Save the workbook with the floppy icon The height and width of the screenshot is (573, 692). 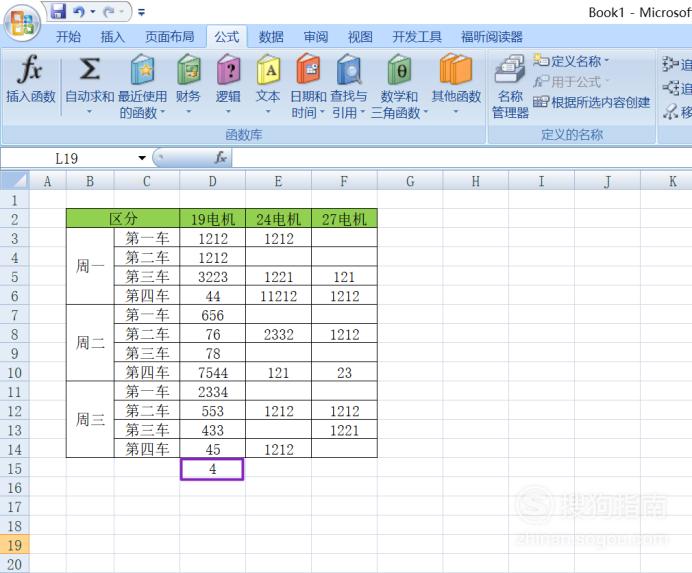(58, 11)
